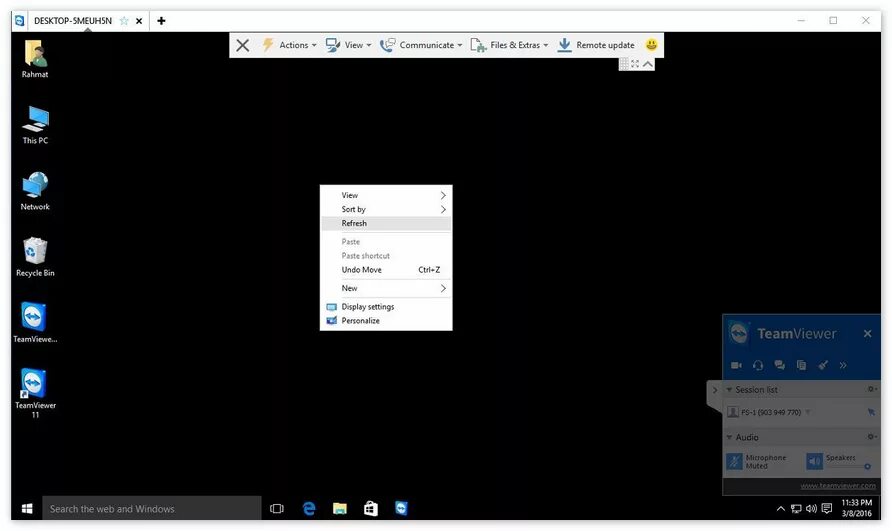Star the DESKTOP-5MEUH5N tab as favorite
This screenshot has width=892, height=531.
124,20
